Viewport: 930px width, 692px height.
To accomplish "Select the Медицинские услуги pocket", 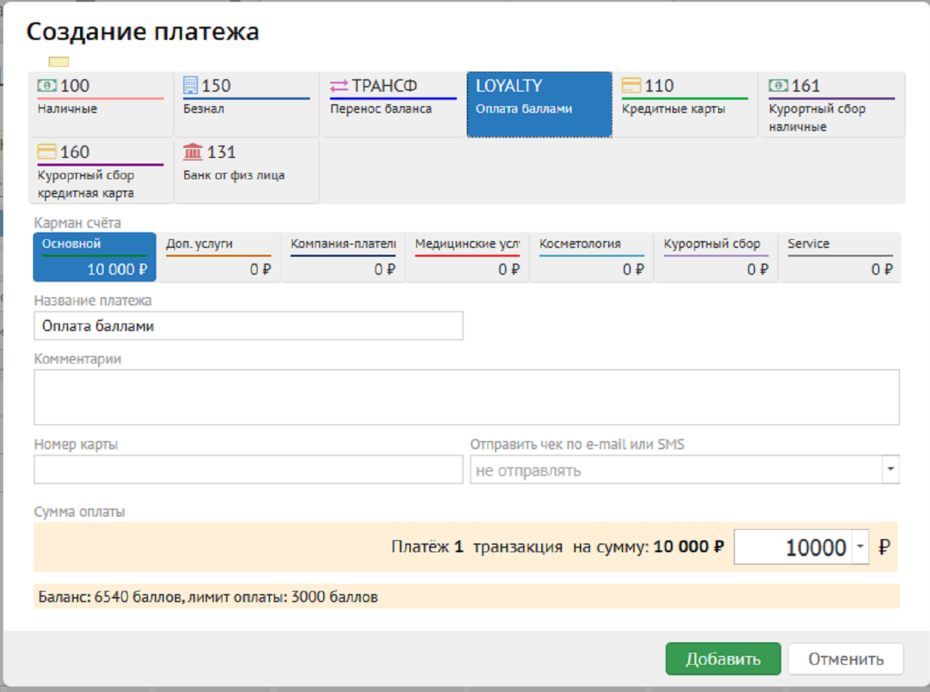I will point(467,257).
